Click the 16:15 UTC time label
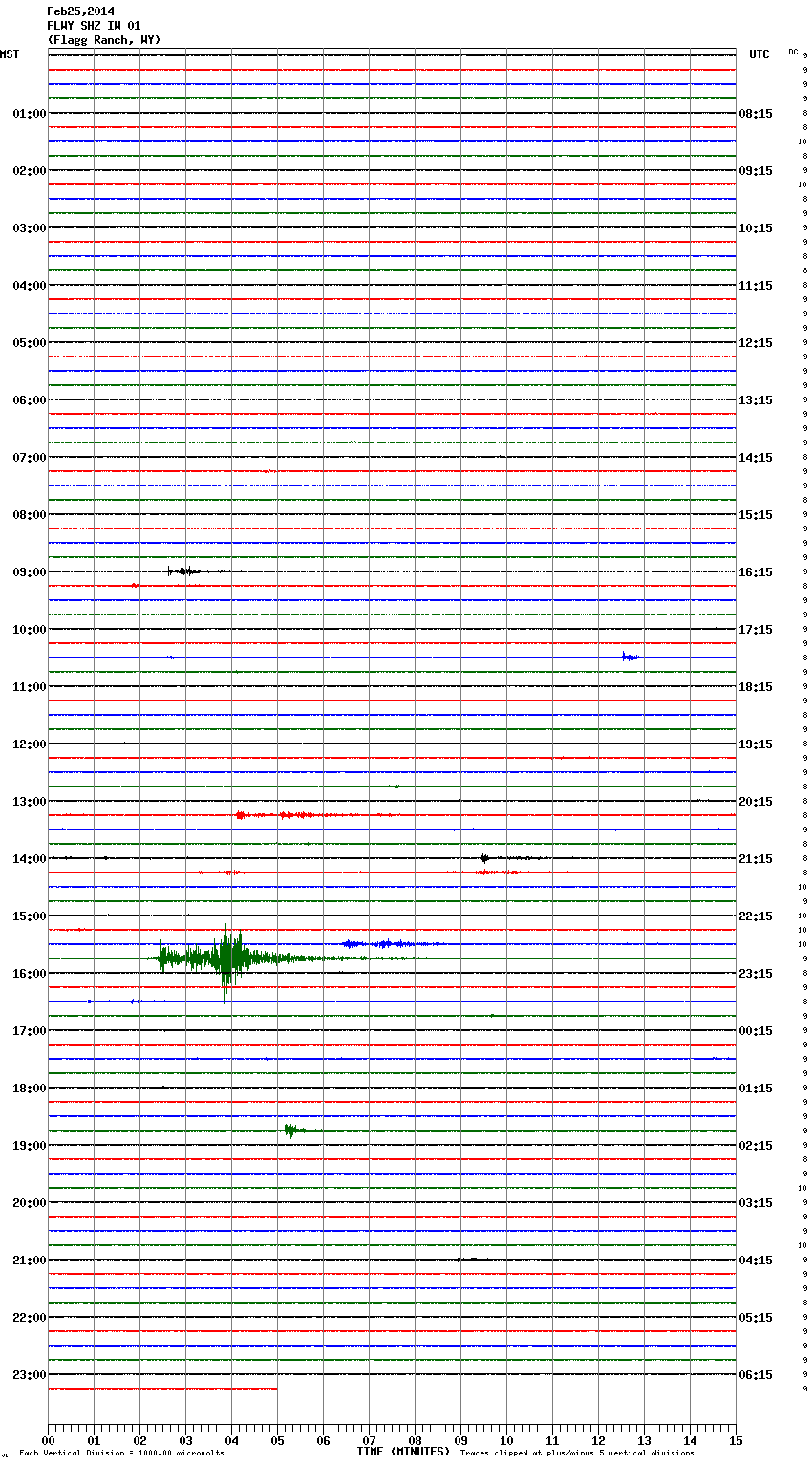This screenshot has height=1466, width=812. click(x=756, y=572)
